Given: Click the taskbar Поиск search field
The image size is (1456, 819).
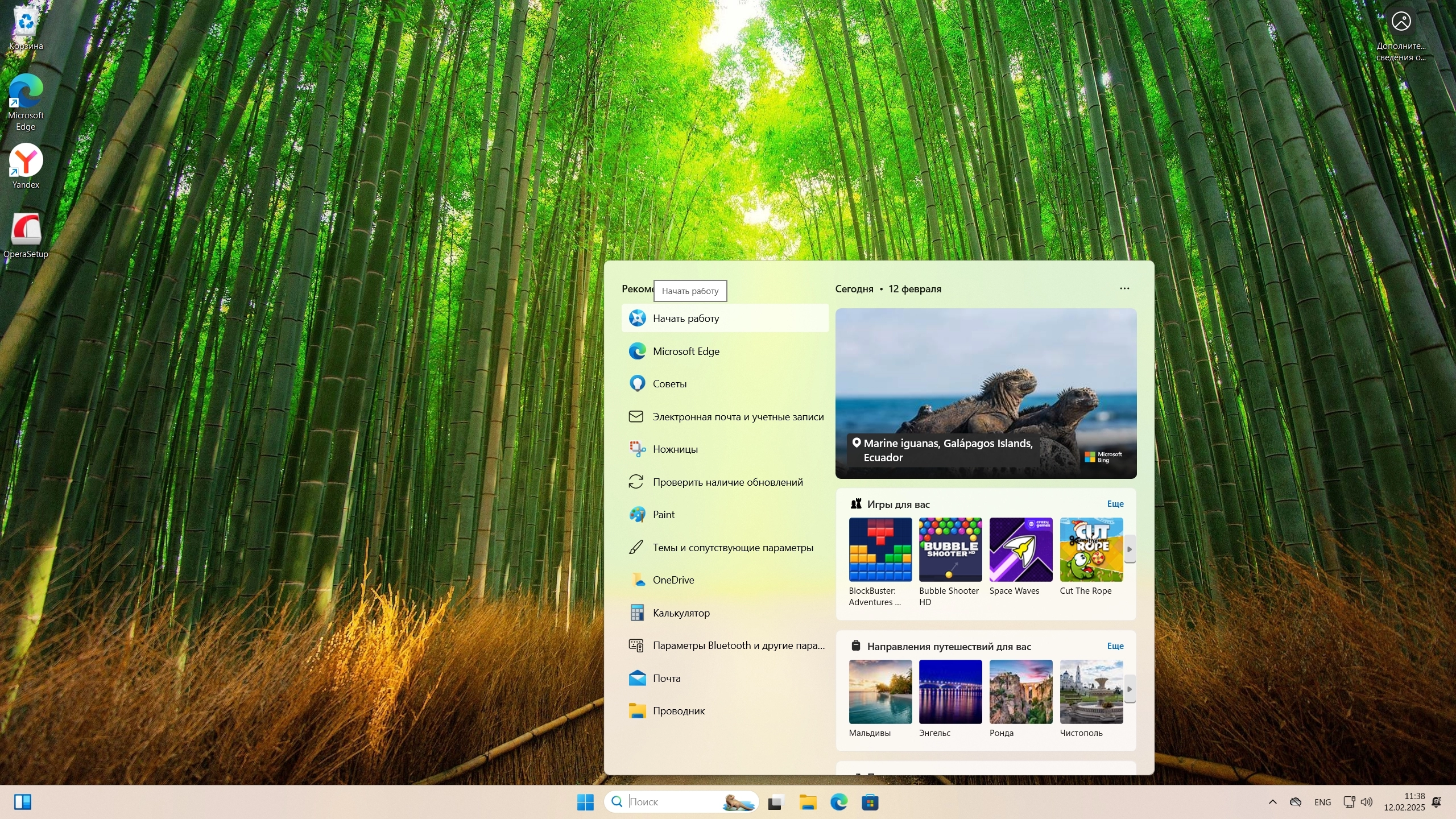Looking at the screenshot, I should 671,802.
